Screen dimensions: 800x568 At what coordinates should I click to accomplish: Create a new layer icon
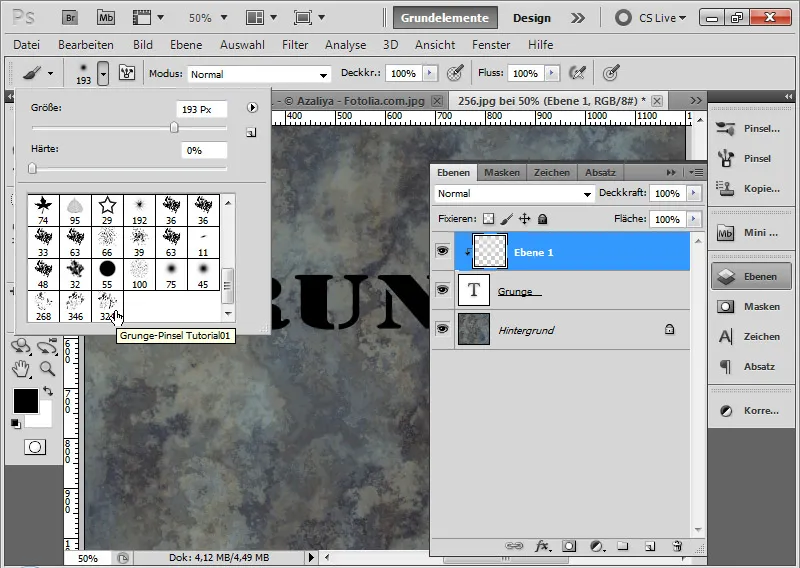(649, 546)
